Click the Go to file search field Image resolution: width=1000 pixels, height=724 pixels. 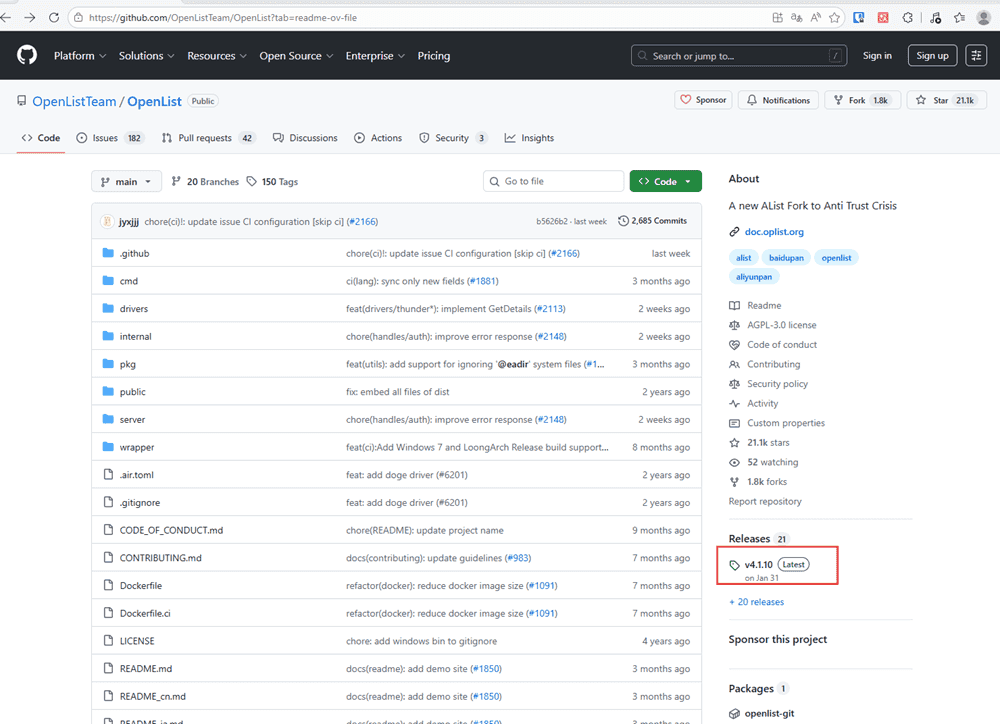(x=553, y=182)
